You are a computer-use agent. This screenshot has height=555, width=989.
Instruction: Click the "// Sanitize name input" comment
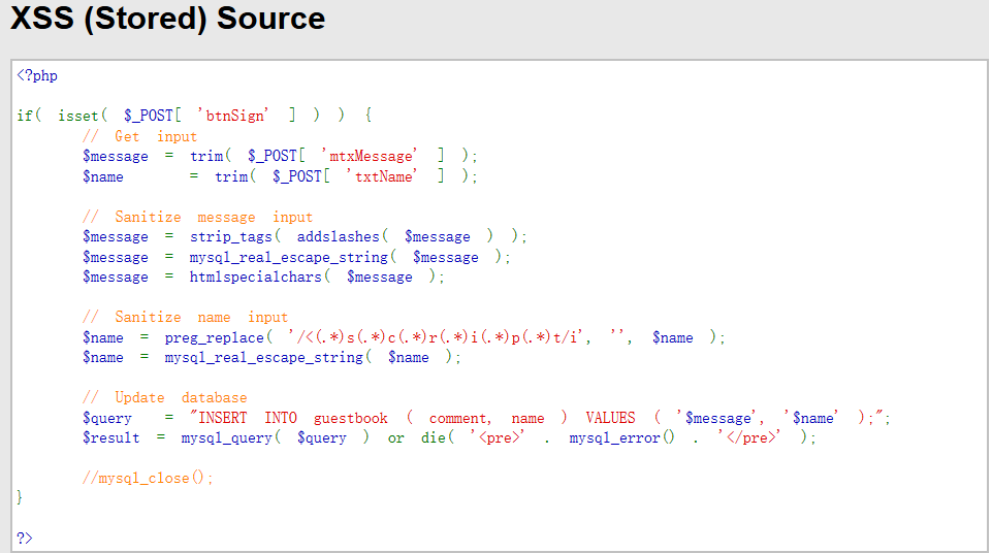tap(186, 317)
